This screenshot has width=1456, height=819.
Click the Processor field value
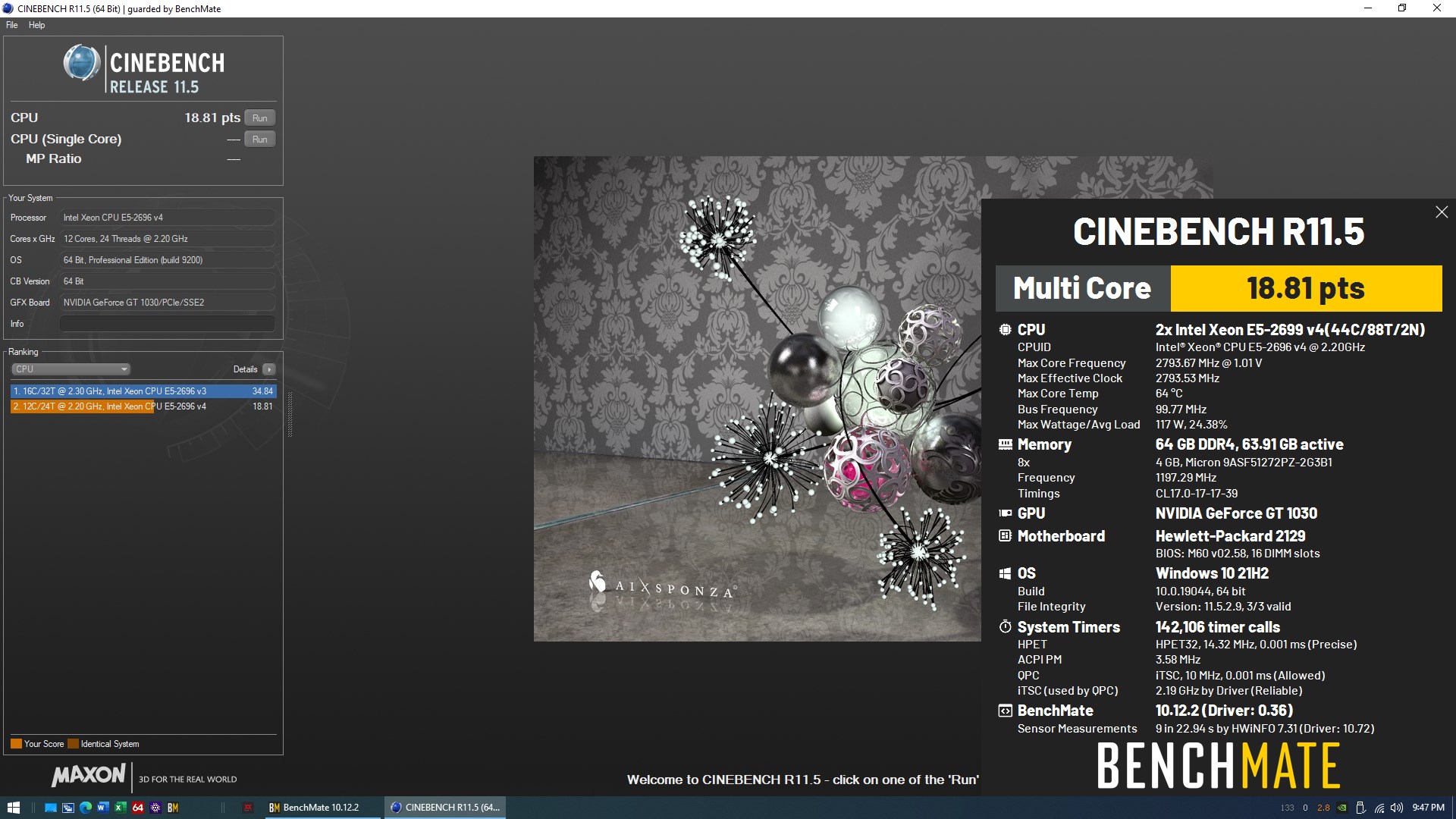pyautogui.click(x=168, y=218)
